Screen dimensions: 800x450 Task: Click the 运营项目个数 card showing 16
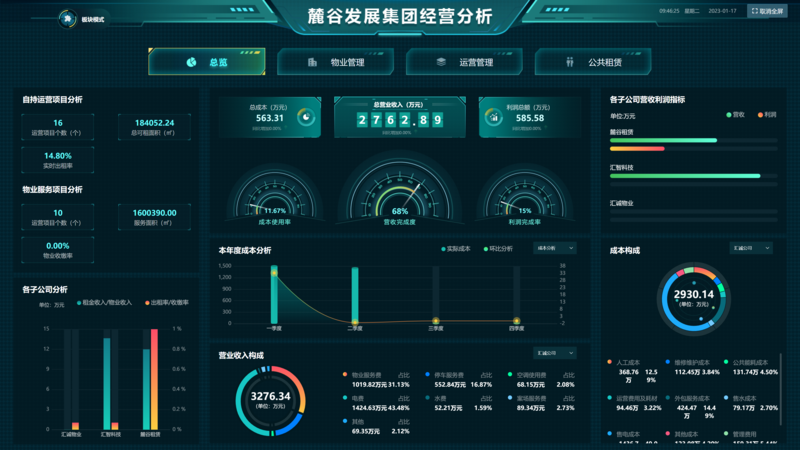click(x=58, y=127)
